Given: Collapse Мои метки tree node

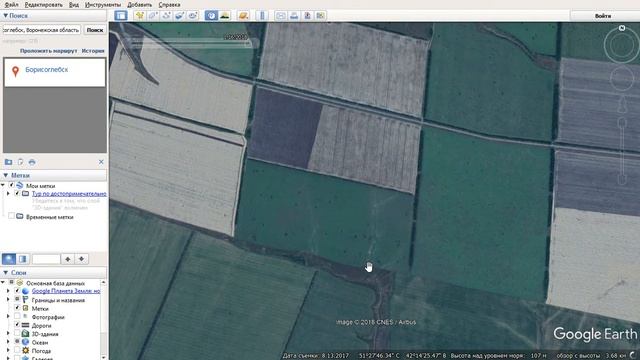Looking at the screenshot, I should click(x=3, y=185).
